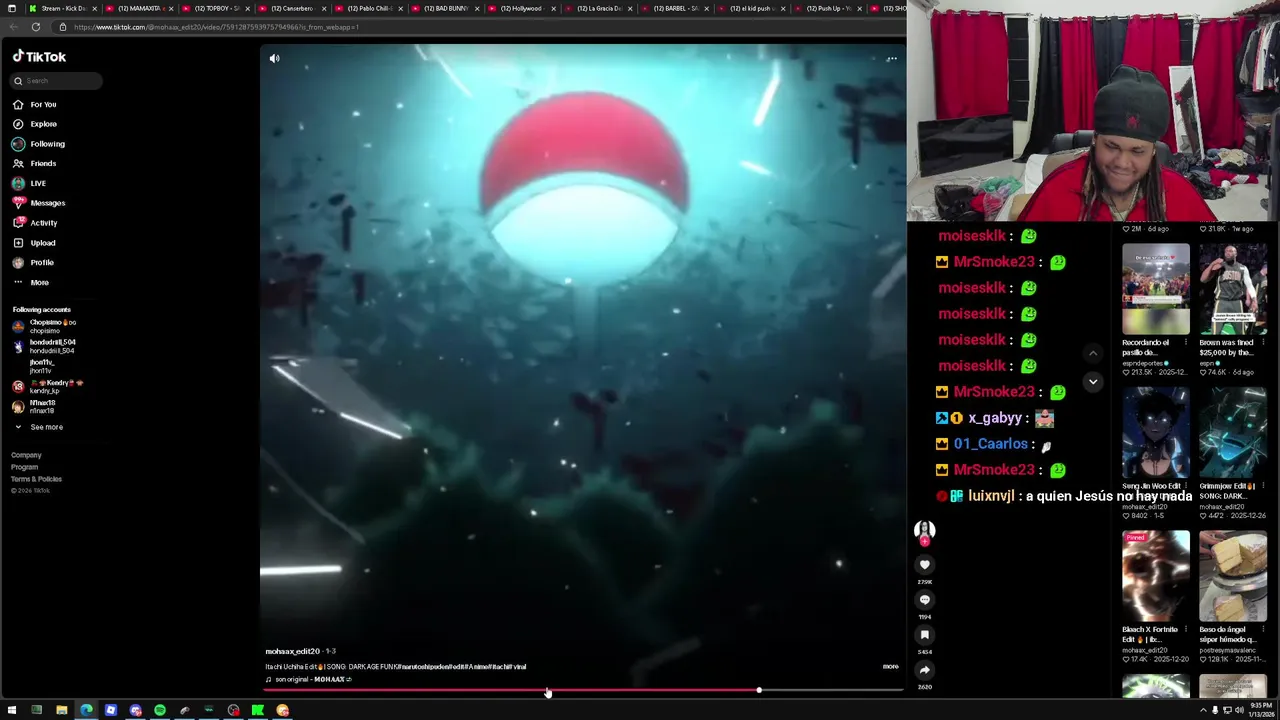Save video to favorites bookmark
This screenshot has height=720, width=1280.
(925, 635)
